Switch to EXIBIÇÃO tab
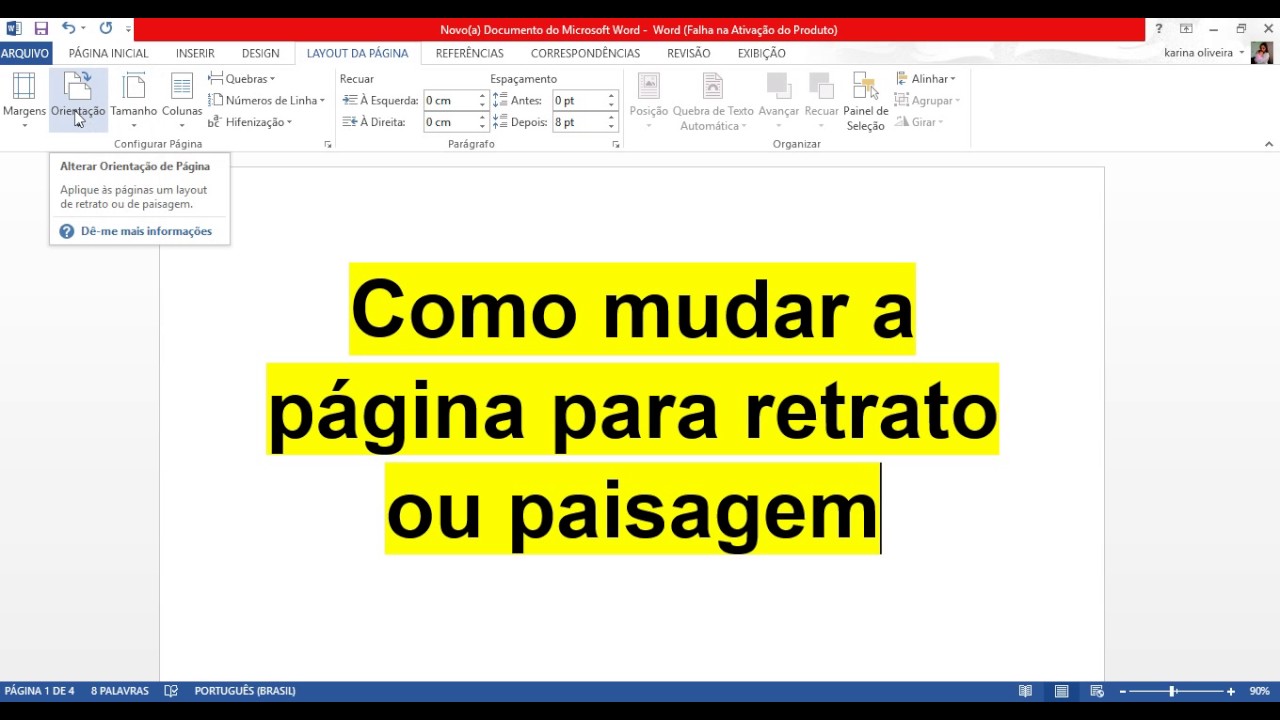The width and height of the screenshot is (1280, 720). point(762,53)
